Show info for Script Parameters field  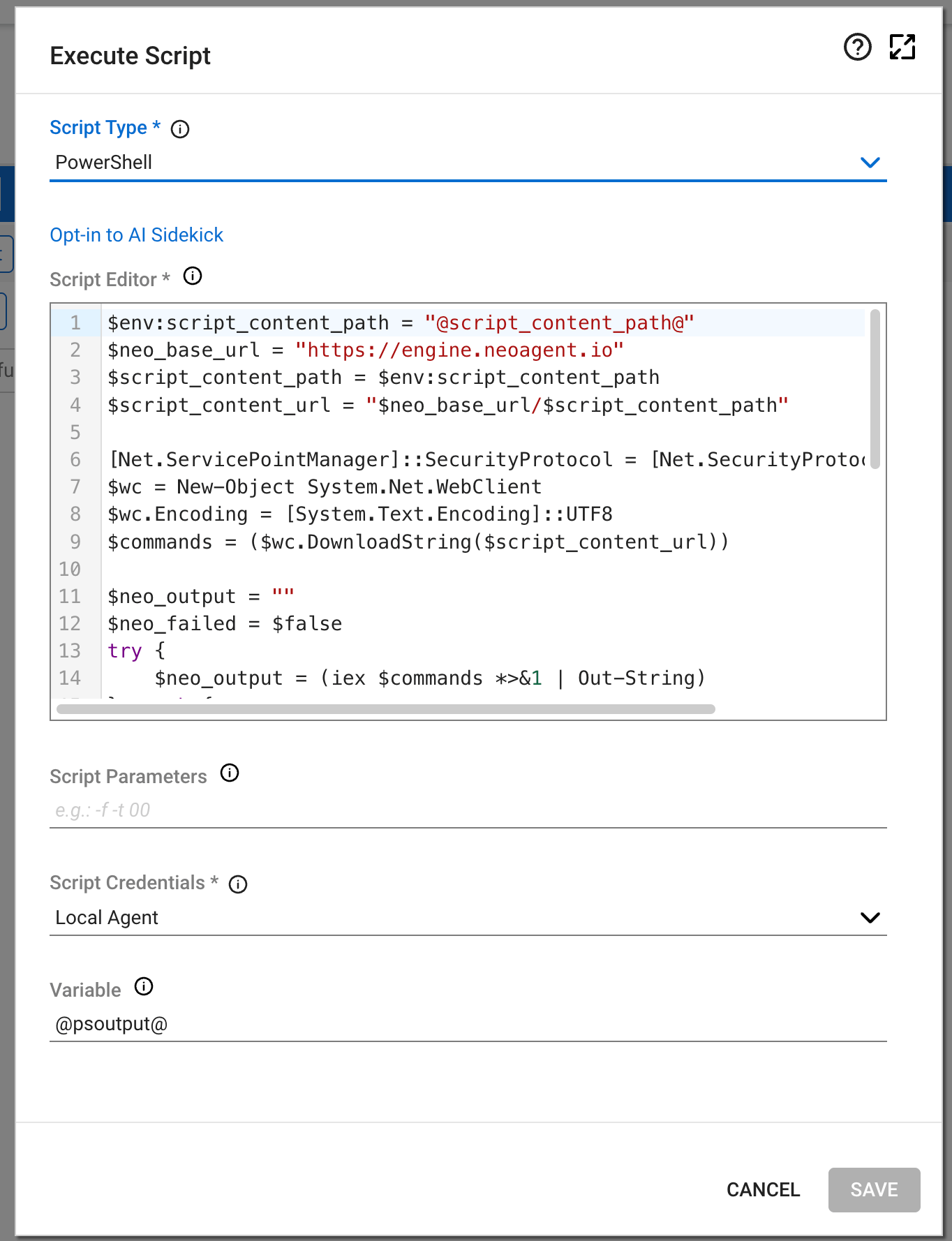pyautogui.click(x=230, y=773)
